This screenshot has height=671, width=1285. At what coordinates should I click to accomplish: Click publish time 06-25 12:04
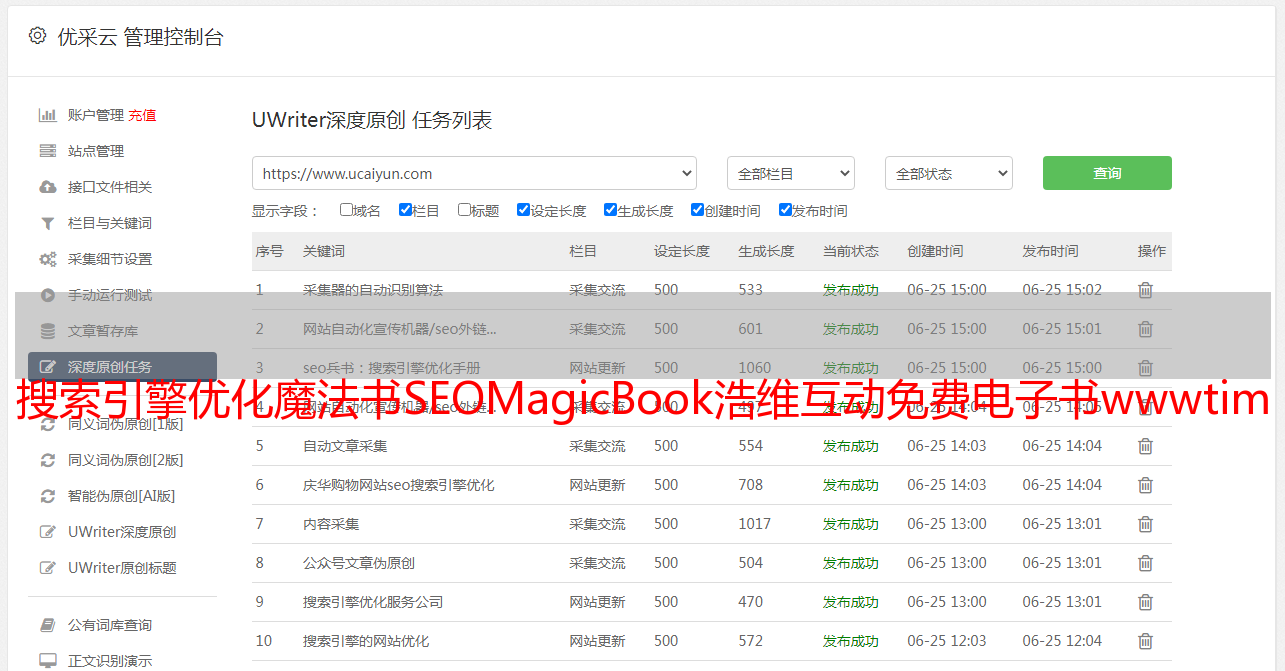pyautogui.click(x=1062, y=641)
